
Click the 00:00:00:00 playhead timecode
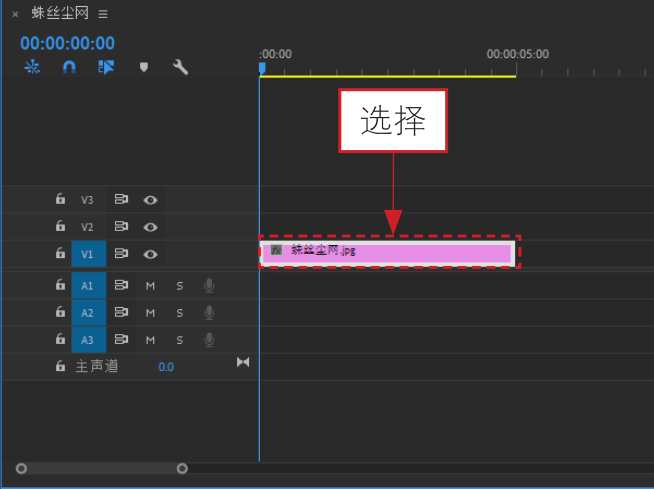click(67, 43)
